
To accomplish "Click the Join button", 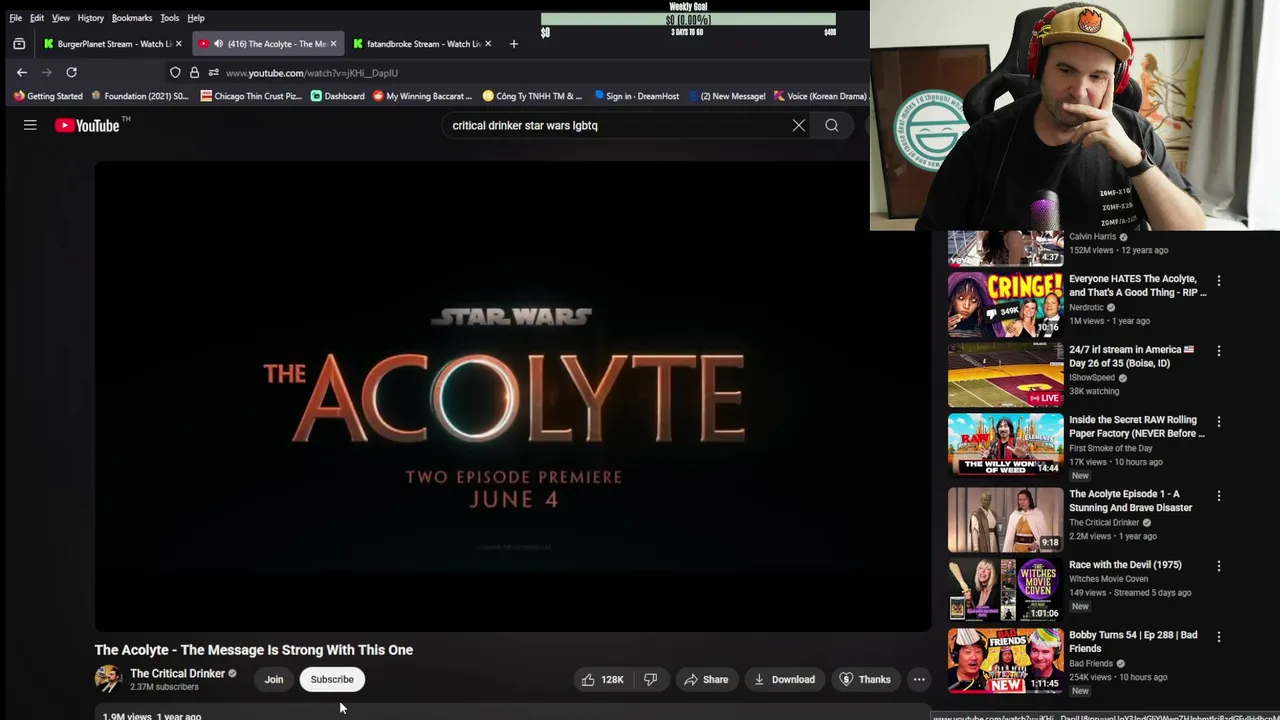I will click(x=274, y=679).
